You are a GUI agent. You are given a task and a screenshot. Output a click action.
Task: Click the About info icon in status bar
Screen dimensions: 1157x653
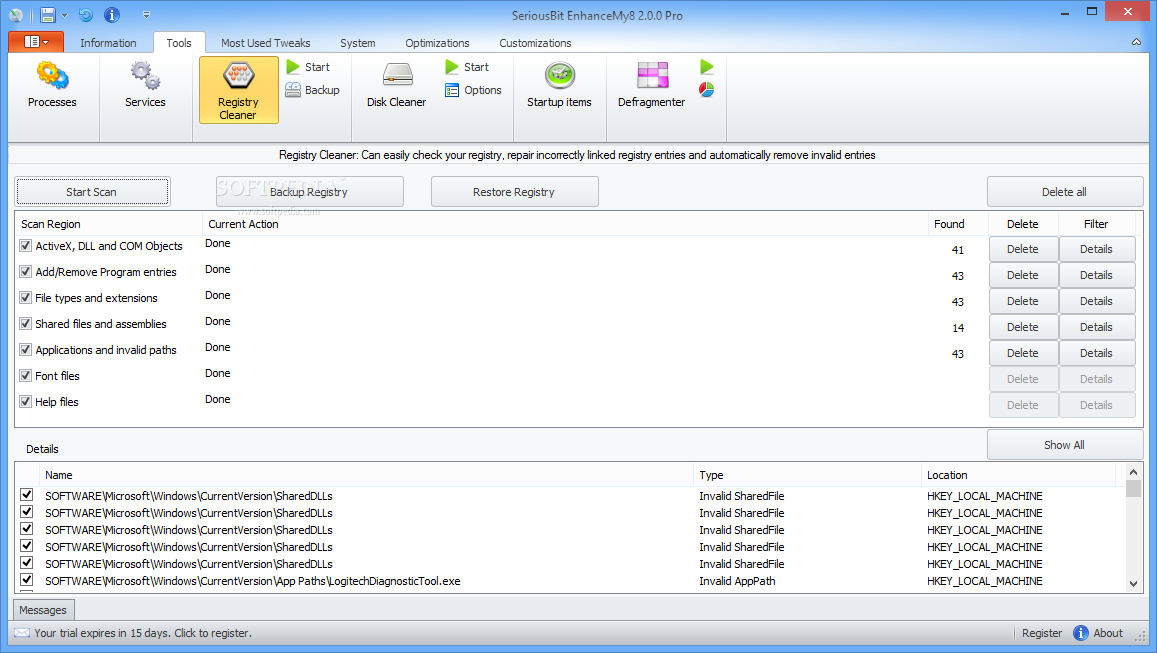coord(1080,633)
